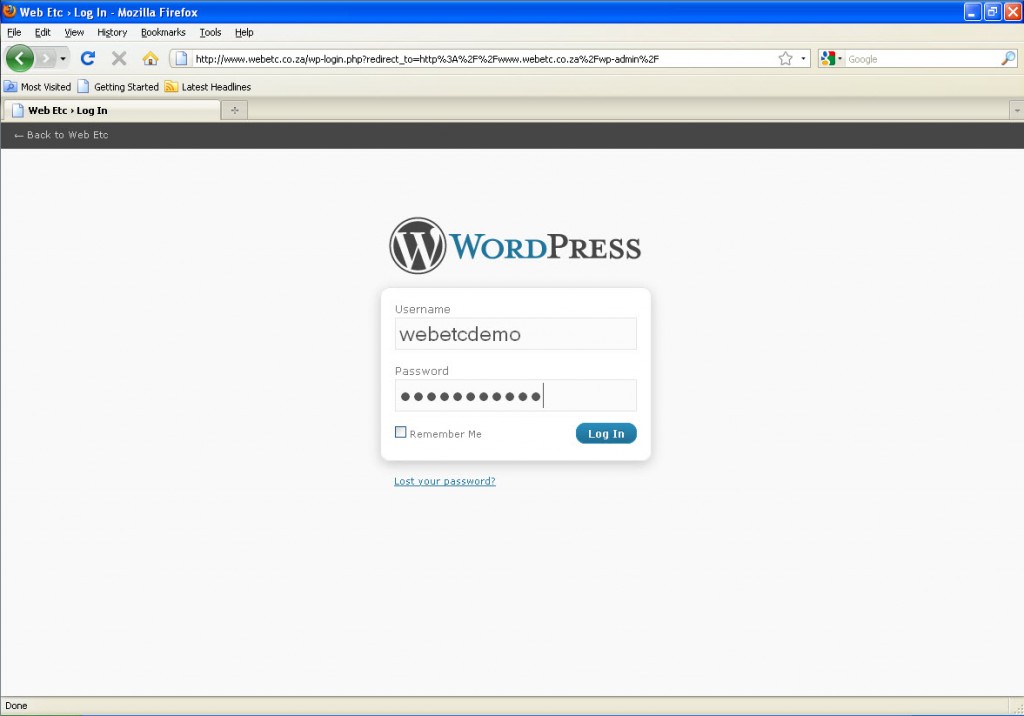The height and width of the screenshot is (716, 1024).
Task: Go back with the green Back arrow
Action: click(x=20, y=59)
